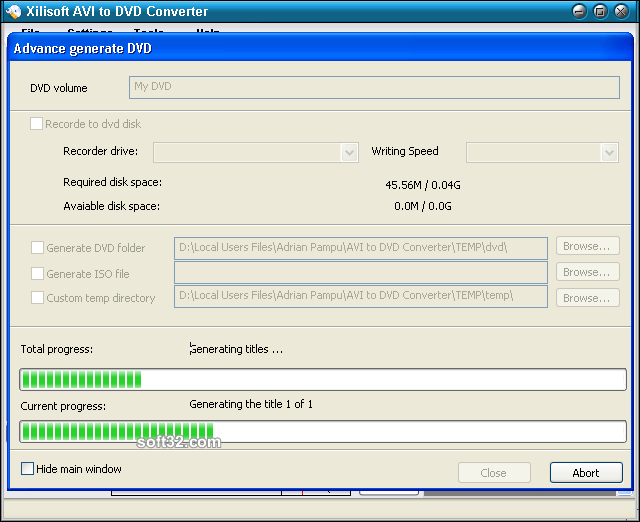Maximize the Xilisoft AVI to DVD Converter window
640x522 pixels.
(600, 11)
